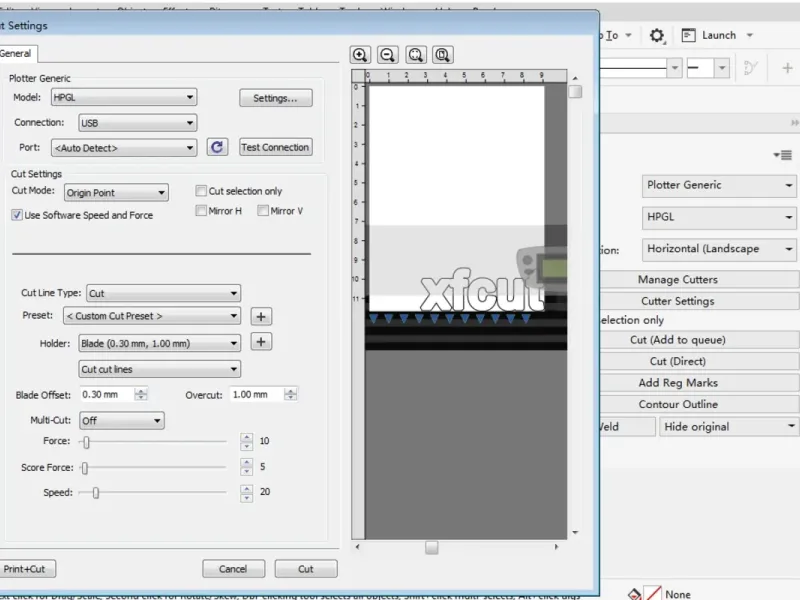Refresh the port list with the reload icon
Viewport: 800px width, 600px height.
(217, 147)
